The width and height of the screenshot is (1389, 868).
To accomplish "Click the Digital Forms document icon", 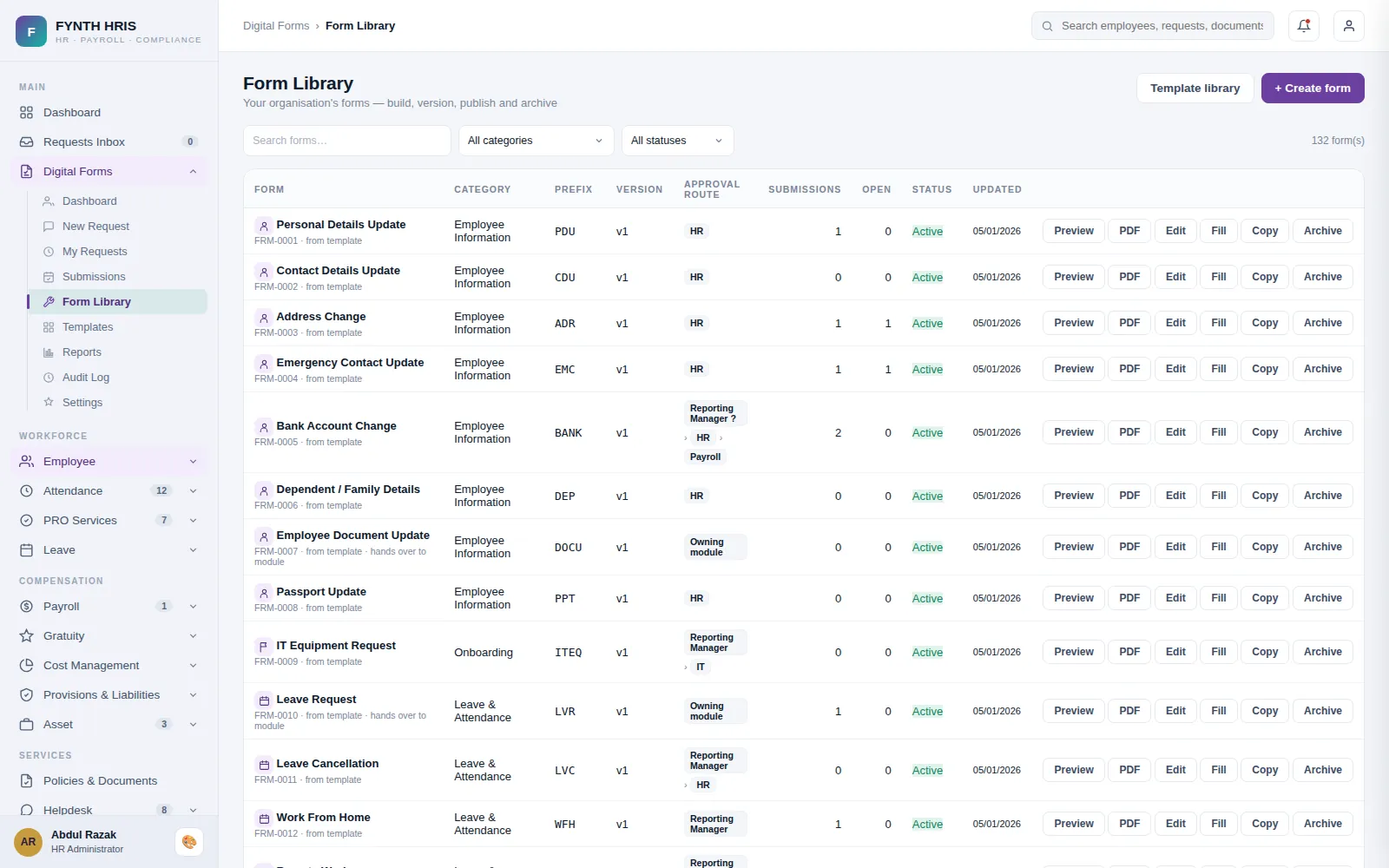I will (x=26, y=172).
